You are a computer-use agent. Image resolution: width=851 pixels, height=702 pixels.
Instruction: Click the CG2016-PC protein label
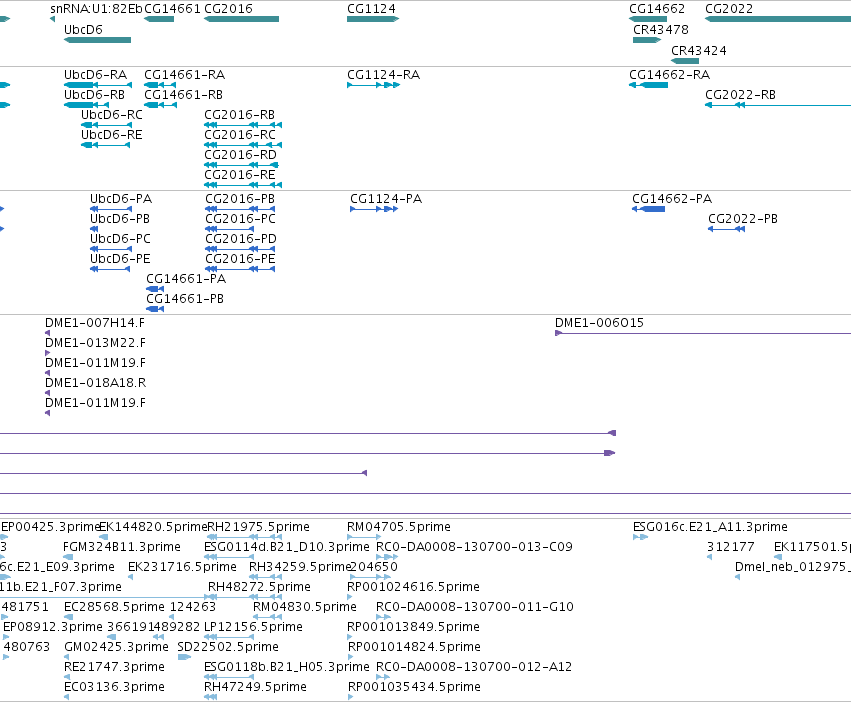click(x=240, y=219)
